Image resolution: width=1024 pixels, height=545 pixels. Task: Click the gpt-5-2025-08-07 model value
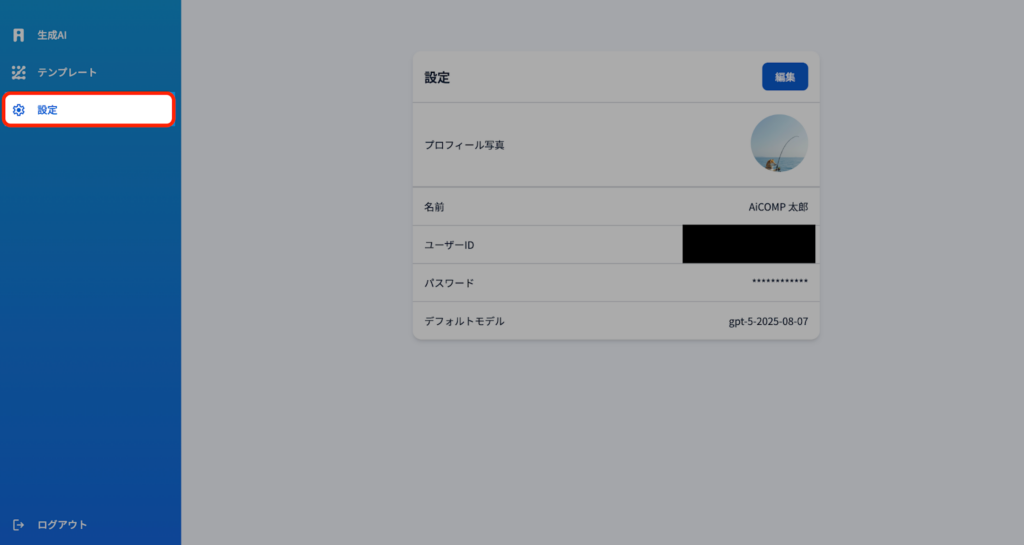(x=767, y=322)
